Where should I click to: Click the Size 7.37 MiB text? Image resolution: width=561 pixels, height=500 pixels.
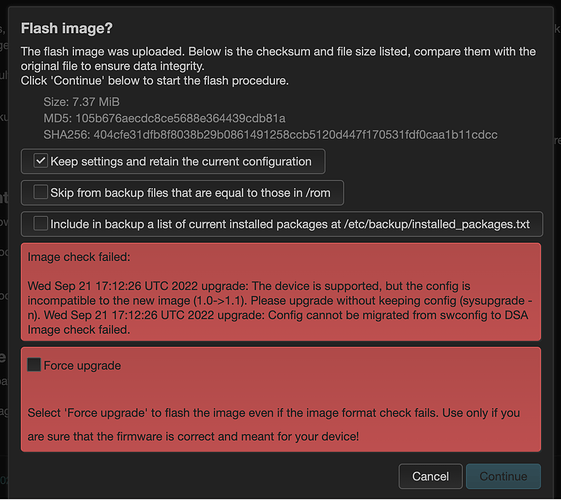coord(81,102)
